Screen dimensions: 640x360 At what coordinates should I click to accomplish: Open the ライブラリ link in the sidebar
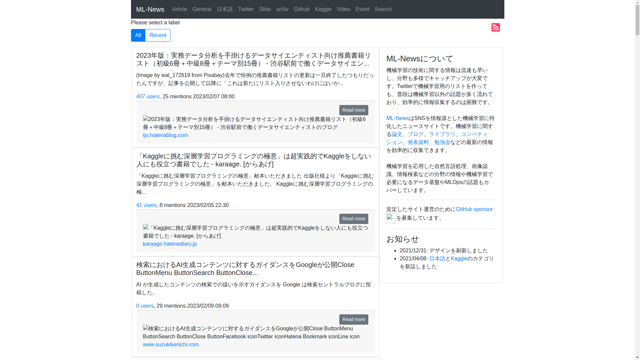442,134
